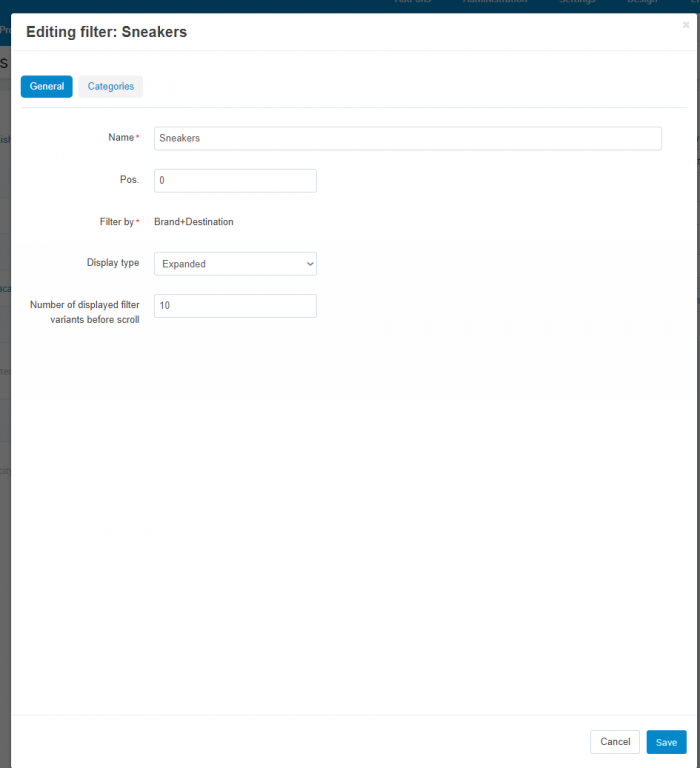Edit the filter variants count field showing 10
The height and width of the screenshot is (768, 700).
click(x=235, y=306)
